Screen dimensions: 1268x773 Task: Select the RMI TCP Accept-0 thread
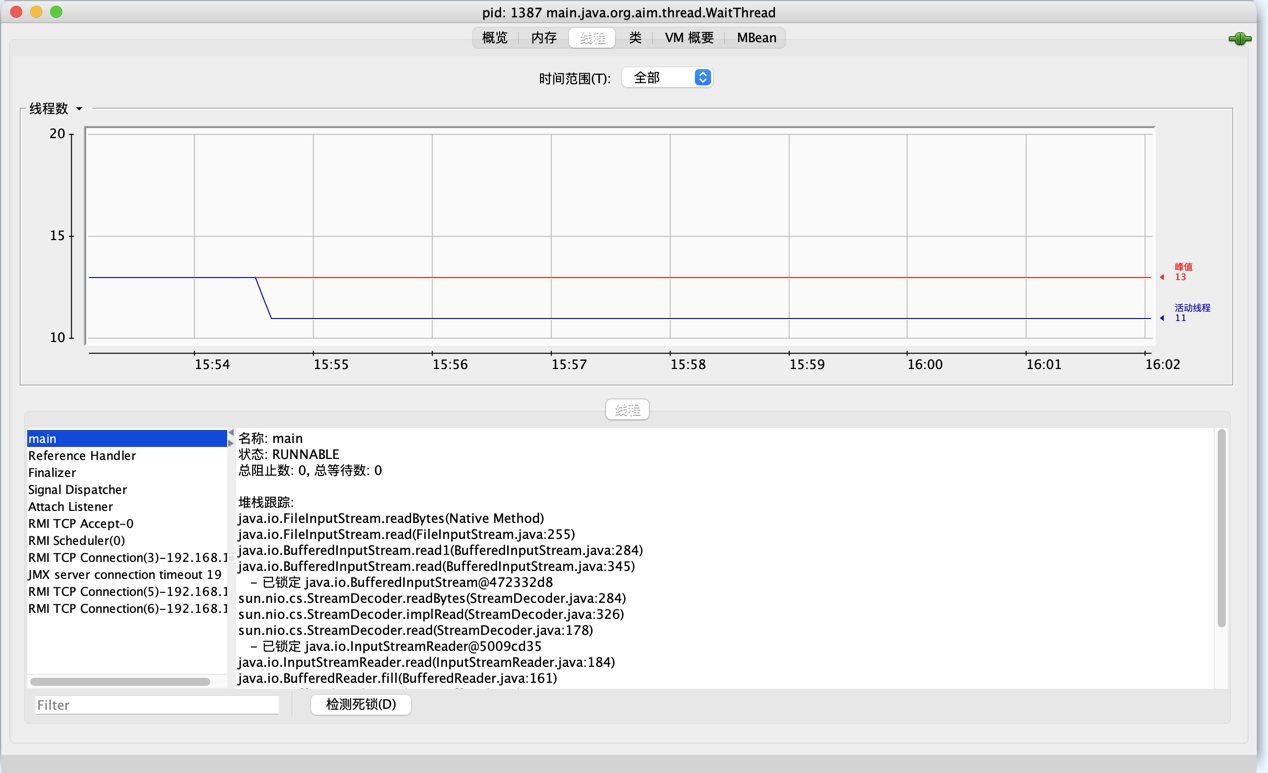click(x=127, y=523)
